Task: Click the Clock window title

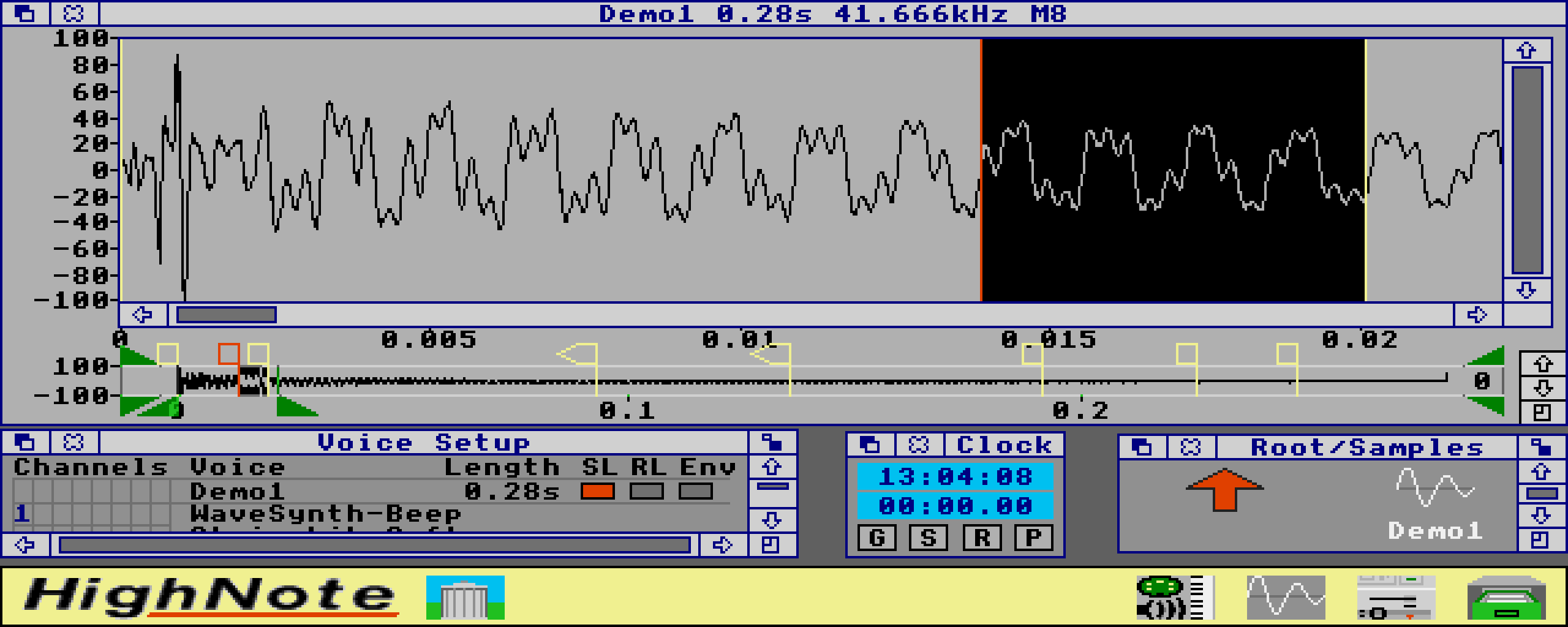Action: pyautogui.click(x=1004, y=445)
